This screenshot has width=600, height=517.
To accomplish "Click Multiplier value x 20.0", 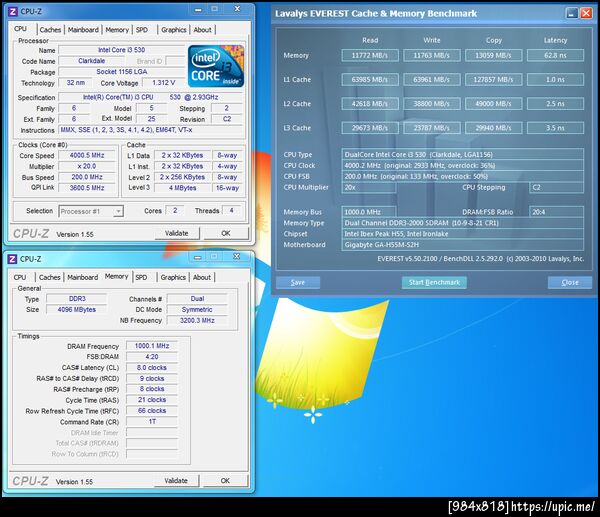I will click(87, 166).
